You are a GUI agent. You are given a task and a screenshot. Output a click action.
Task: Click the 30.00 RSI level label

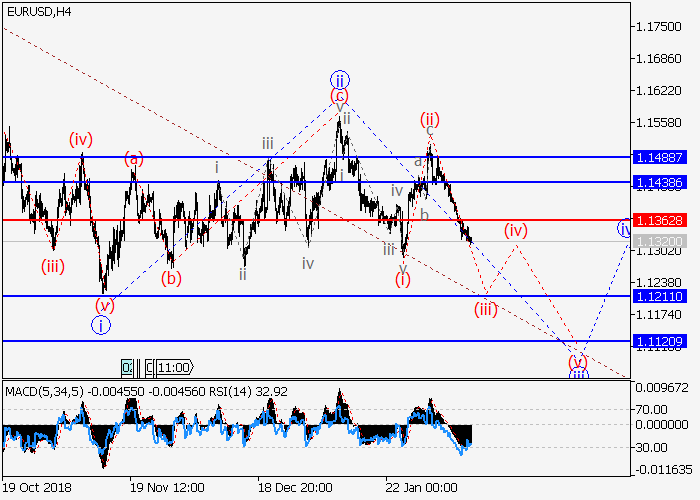tap(651, 447)
